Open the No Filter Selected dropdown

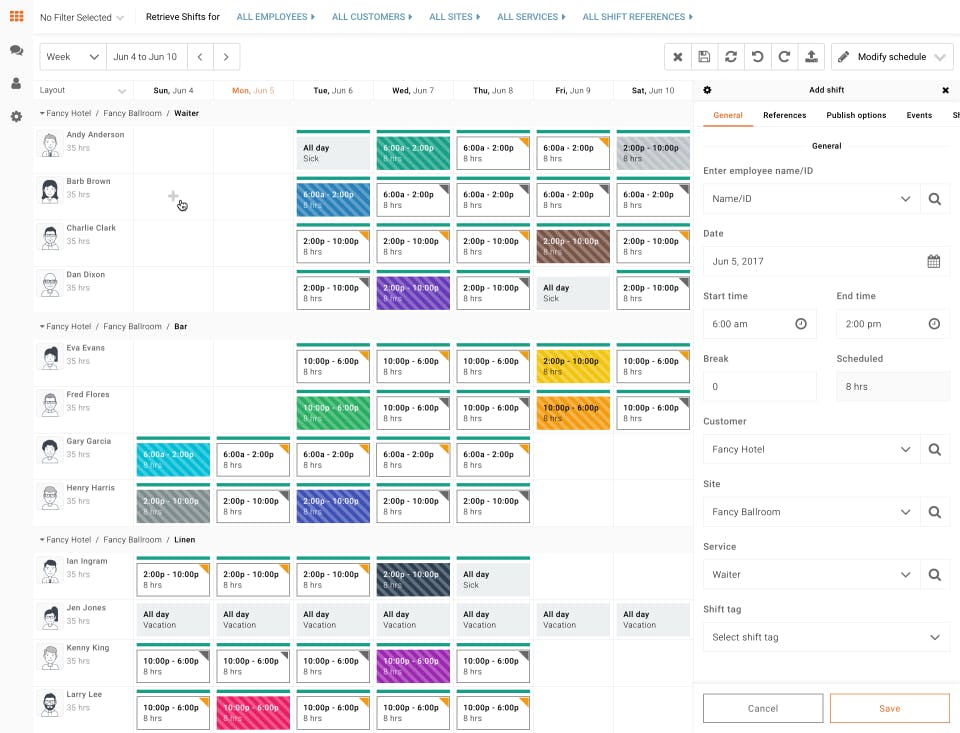tap(81, 17)
